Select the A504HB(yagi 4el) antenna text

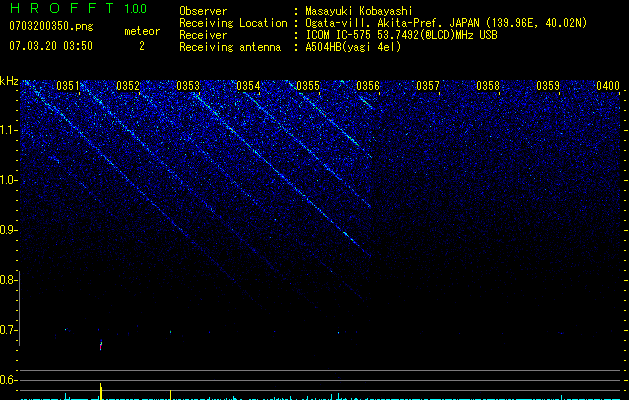[x=353, y=47]
